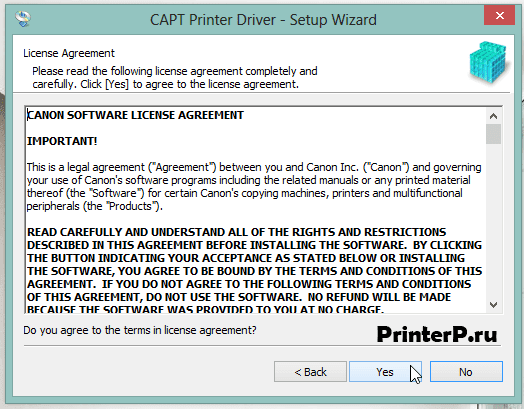Click 'Do you agree to the terms' question
Screen dimensions: 524x409
[140, 330]
